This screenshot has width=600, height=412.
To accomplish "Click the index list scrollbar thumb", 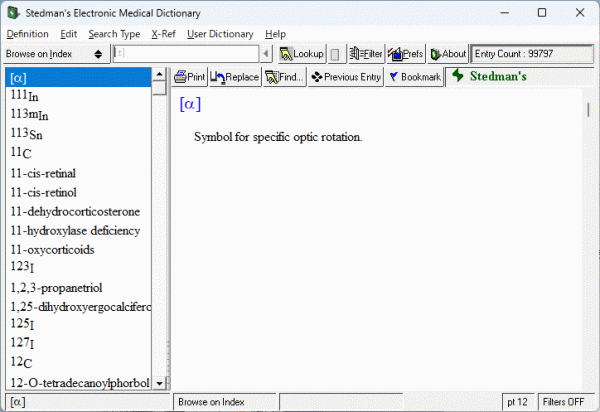I will [x=160, y=88].
